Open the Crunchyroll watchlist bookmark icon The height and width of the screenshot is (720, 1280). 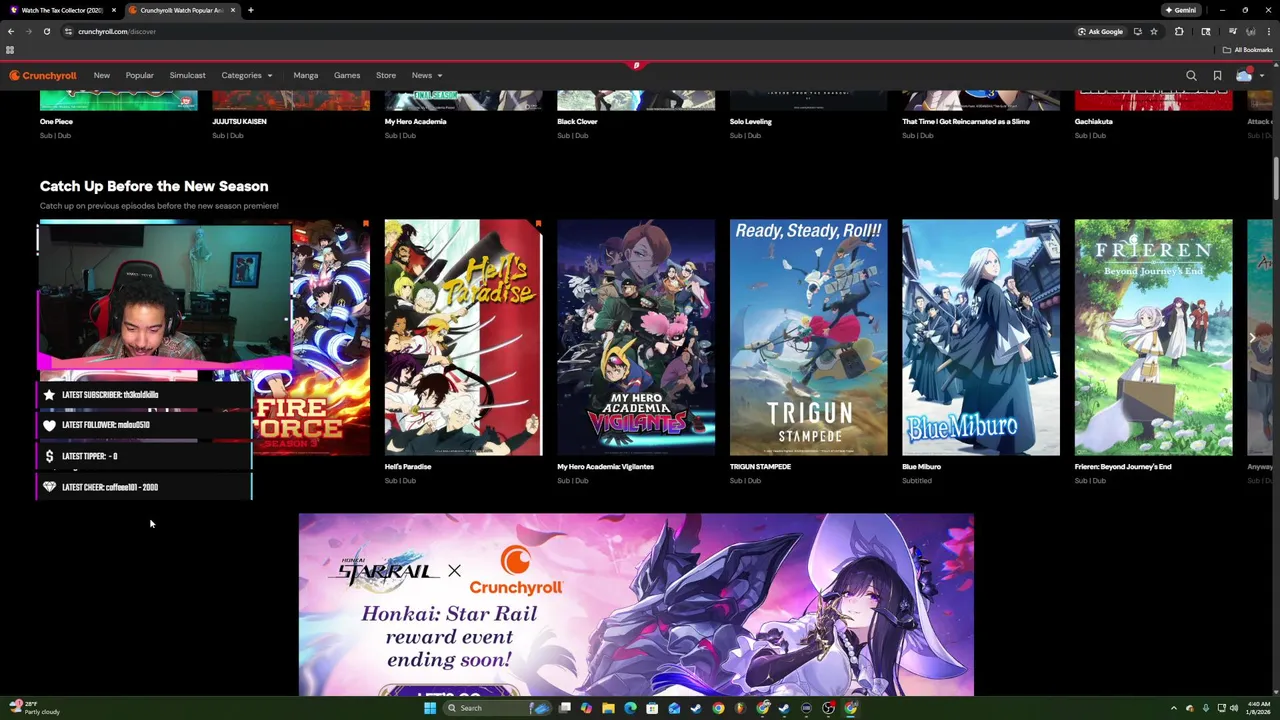coord(1217,75)
